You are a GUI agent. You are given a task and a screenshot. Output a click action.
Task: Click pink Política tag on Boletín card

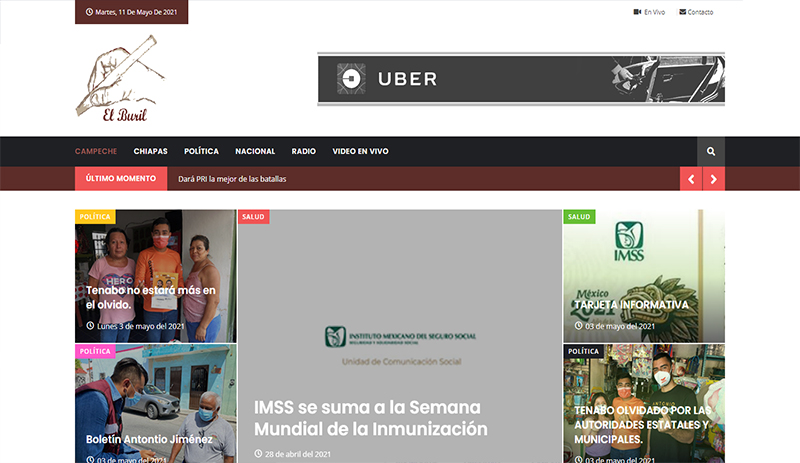(95, 351)
